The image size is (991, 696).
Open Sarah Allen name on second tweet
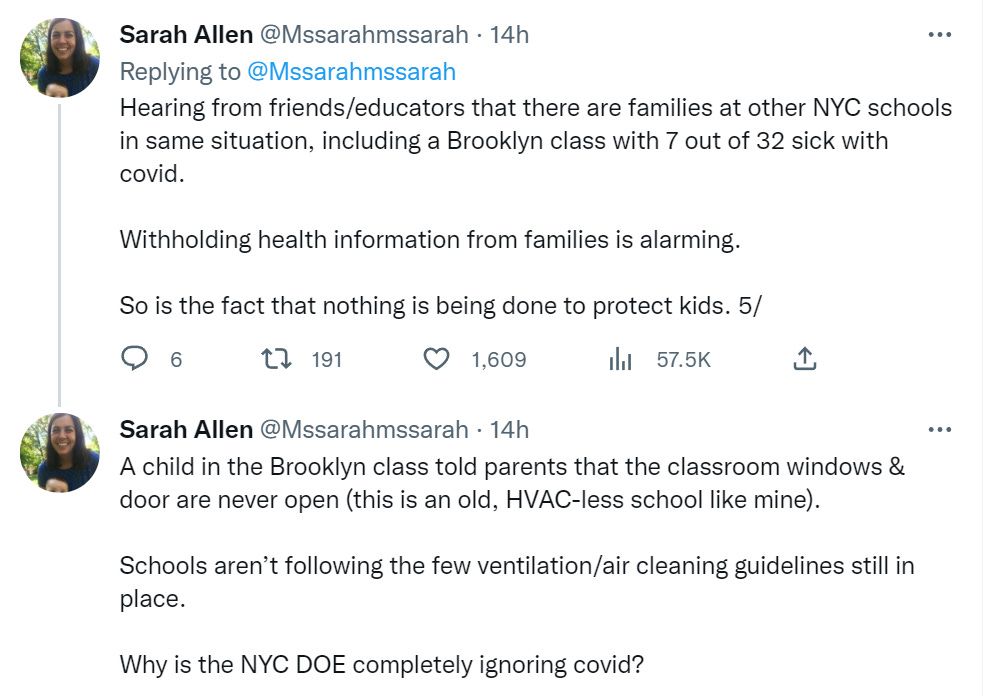[186, 430]
